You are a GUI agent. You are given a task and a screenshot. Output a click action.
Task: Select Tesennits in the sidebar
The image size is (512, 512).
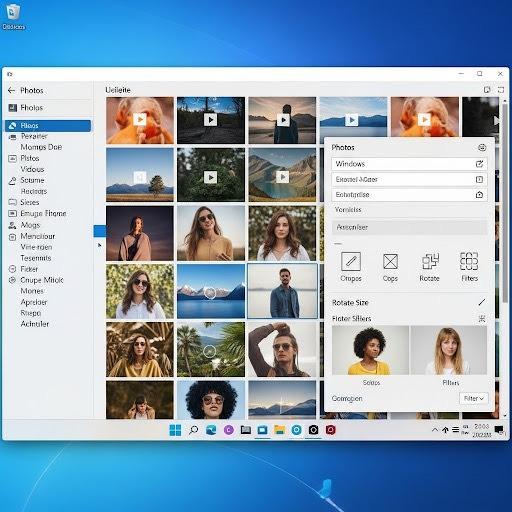coord(36,258)
